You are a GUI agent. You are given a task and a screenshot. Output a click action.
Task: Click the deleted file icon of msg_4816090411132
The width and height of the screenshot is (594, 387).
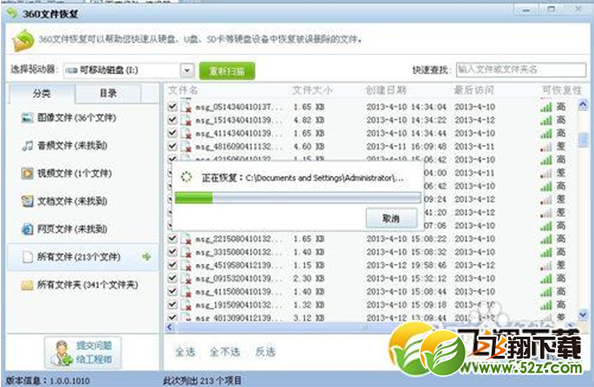pos(186,147)
